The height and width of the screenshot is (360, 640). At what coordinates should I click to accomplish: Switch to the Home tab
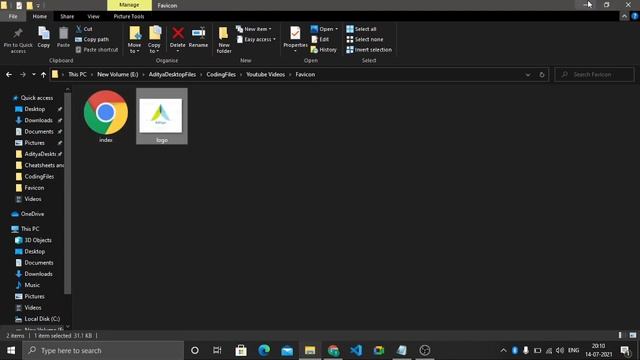click(x=40, y=16)
